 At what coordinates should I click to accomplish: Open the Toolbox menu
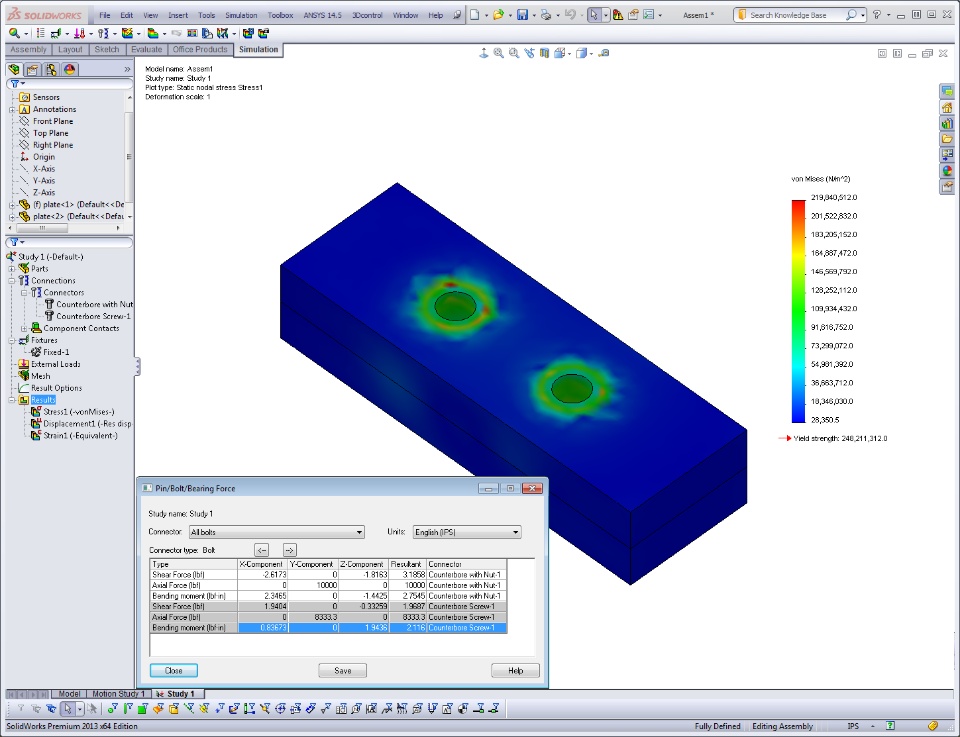(x=280, y=15)
